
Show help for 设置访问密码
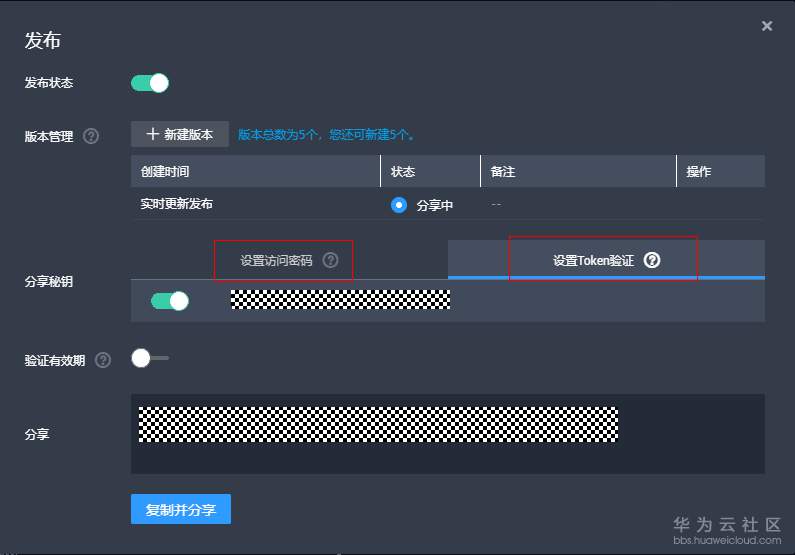(x=331, y=261)
